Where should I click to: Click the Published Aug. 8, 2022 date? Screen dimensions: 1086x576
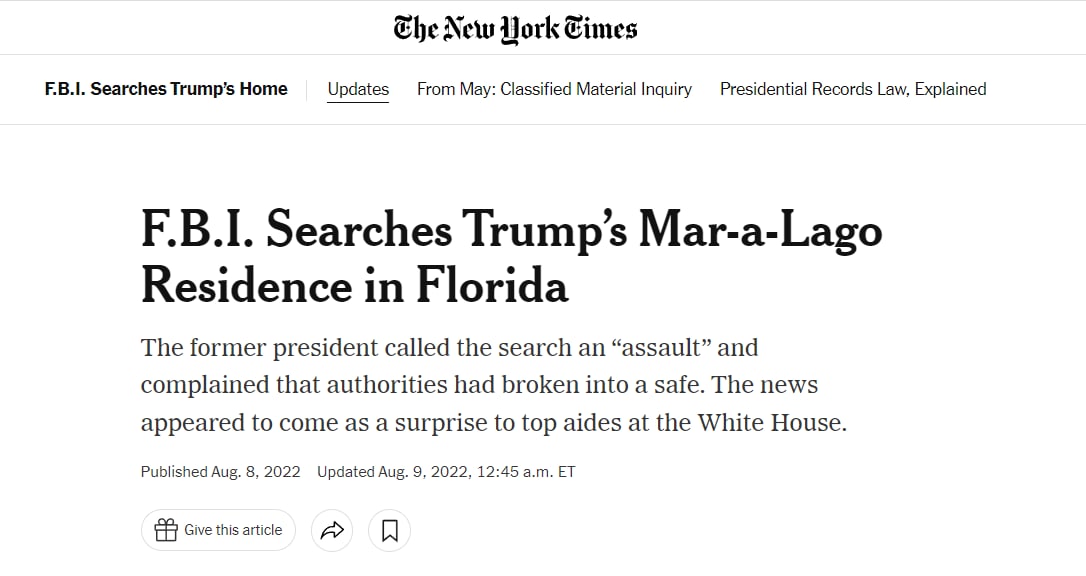[220, 472]
